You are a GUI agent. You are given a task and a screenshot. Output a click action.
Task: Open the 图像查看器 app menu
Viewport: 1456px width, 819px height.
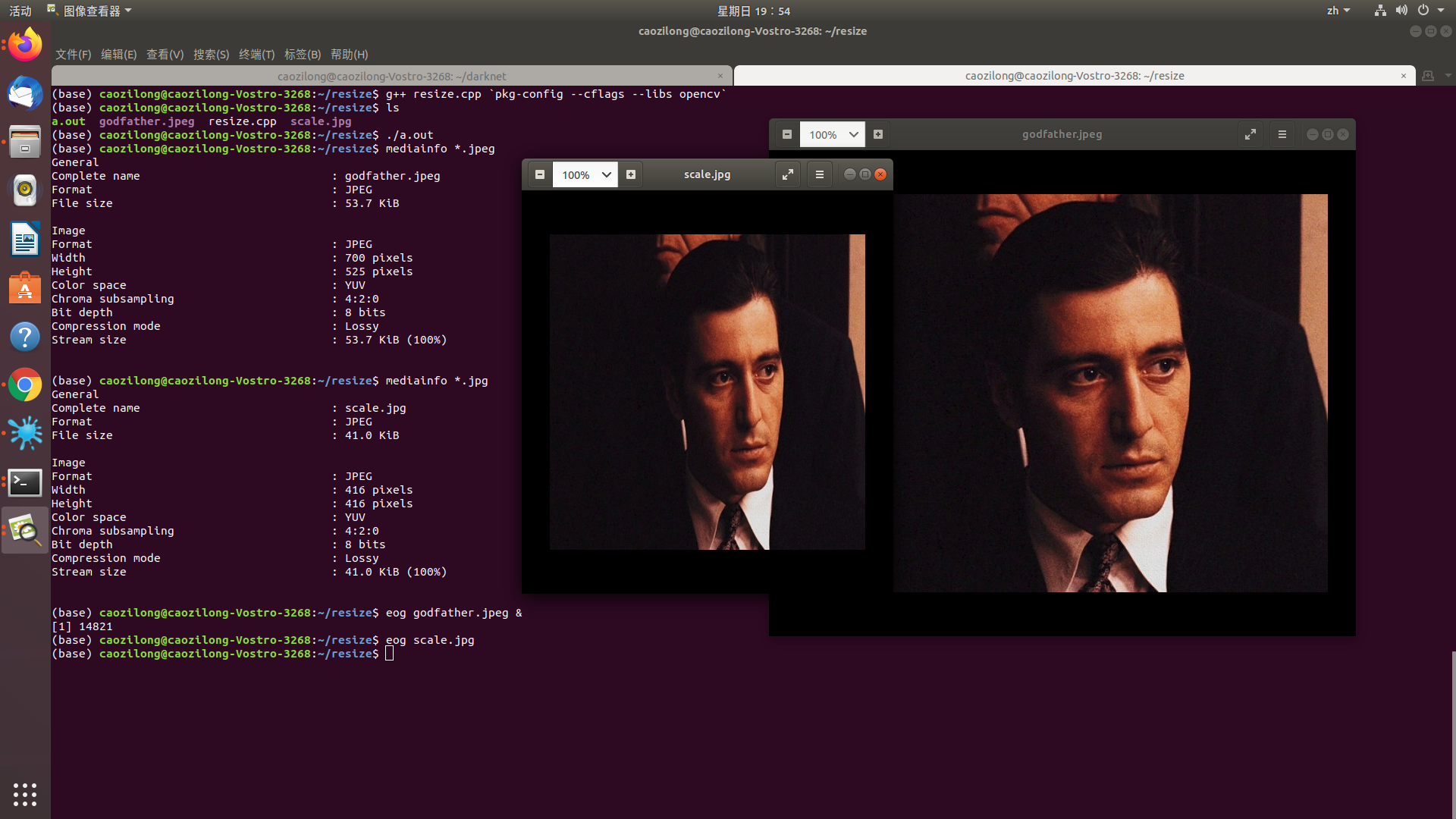coord(89,11)
